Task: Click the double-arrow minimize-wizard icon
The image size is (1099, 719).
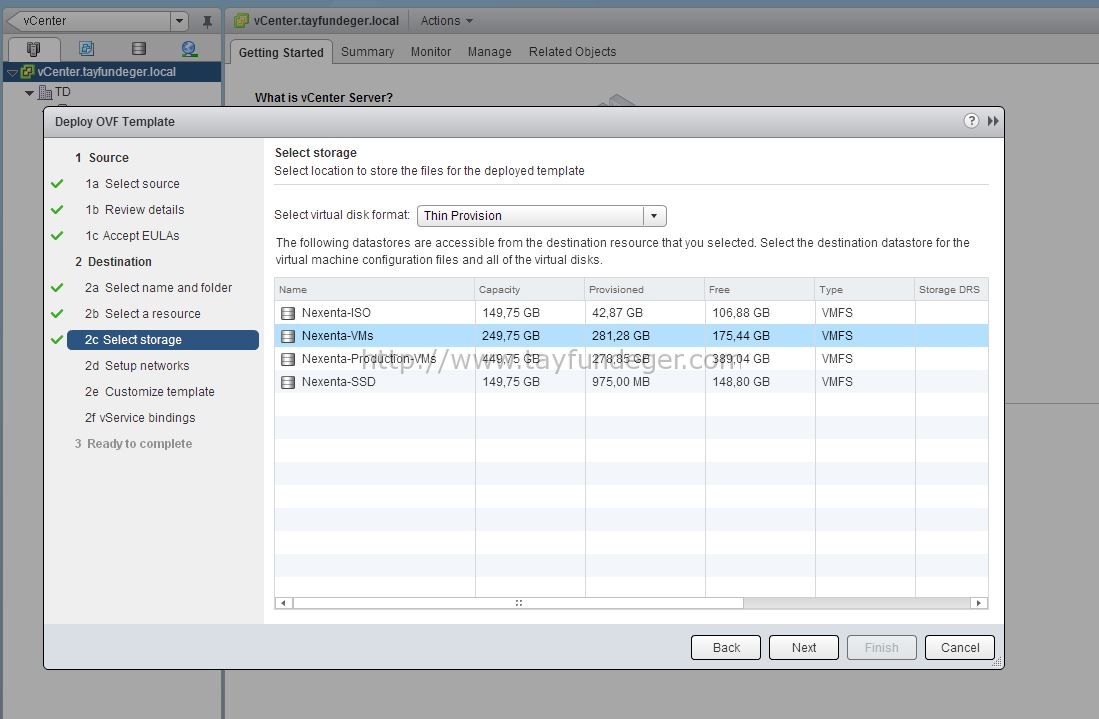Action: pyautogui.click(x=993, y=121)
